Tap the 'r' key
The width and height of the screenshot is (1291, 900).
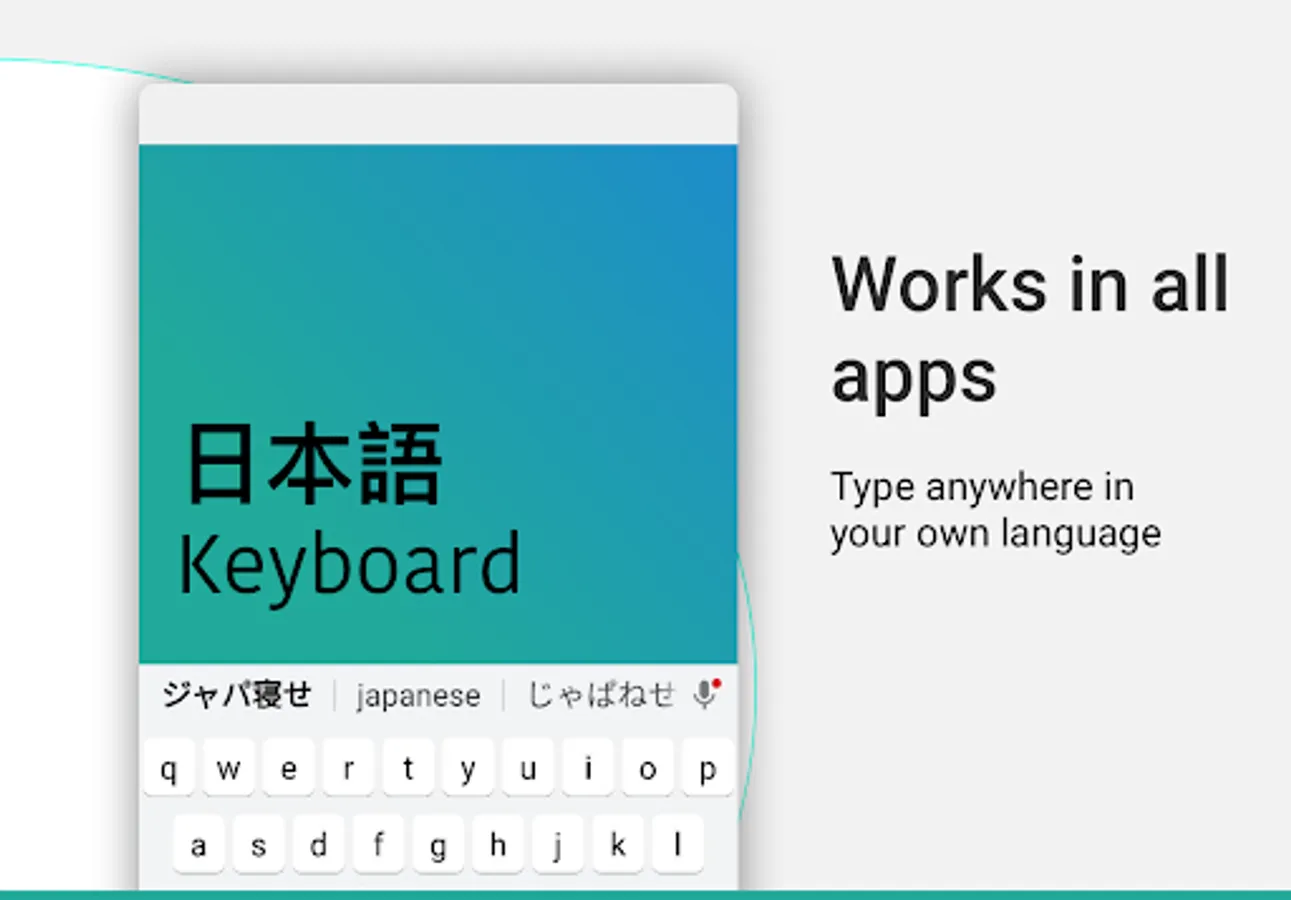tap(349, 768)
